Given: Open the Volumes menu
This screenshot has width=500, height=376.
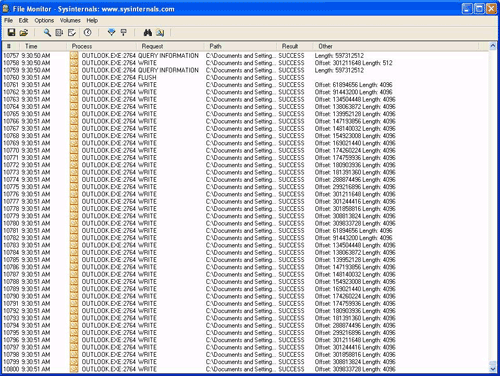Looking at the screenshot, I should pyautogui.click(x=70, y=20).
